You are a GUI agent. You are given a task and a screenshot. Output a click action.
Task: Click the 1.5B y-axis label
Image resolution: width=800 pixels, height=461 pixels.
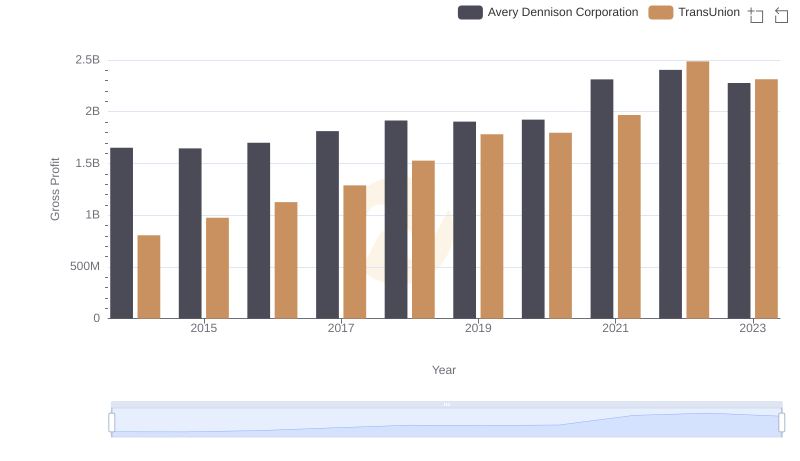click(x=87, y=163)
